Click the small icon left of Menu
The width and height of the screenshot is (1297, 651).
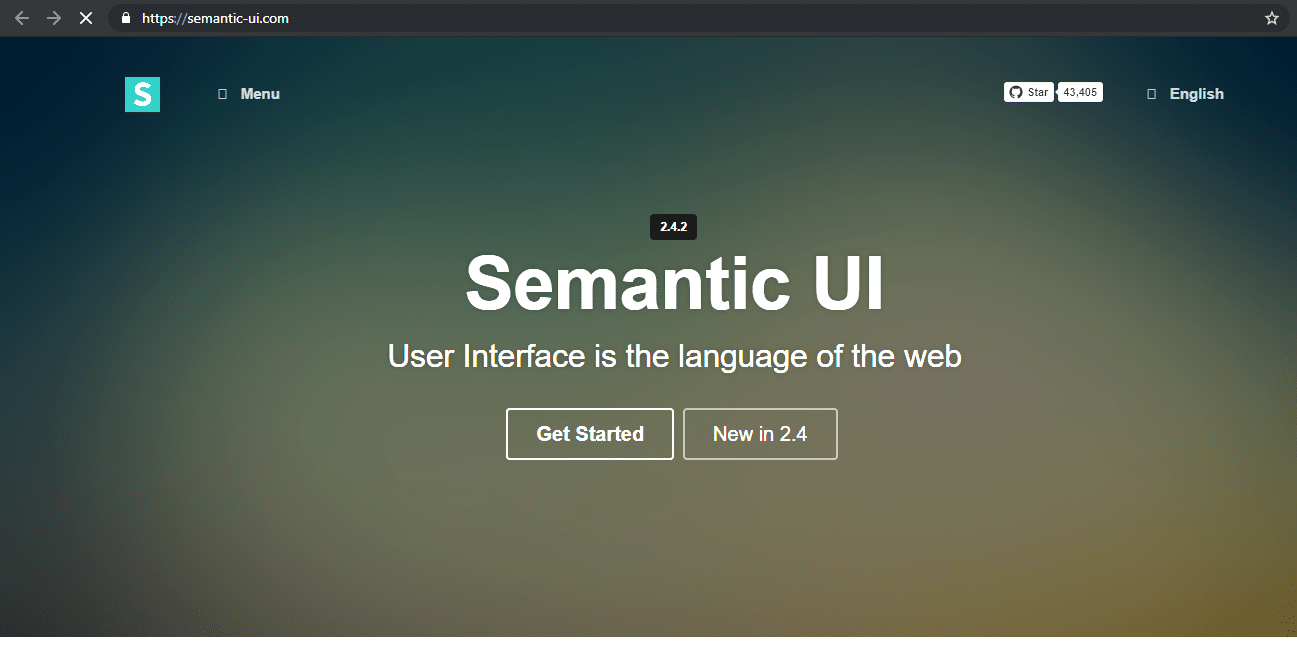[x=222, y=94]
